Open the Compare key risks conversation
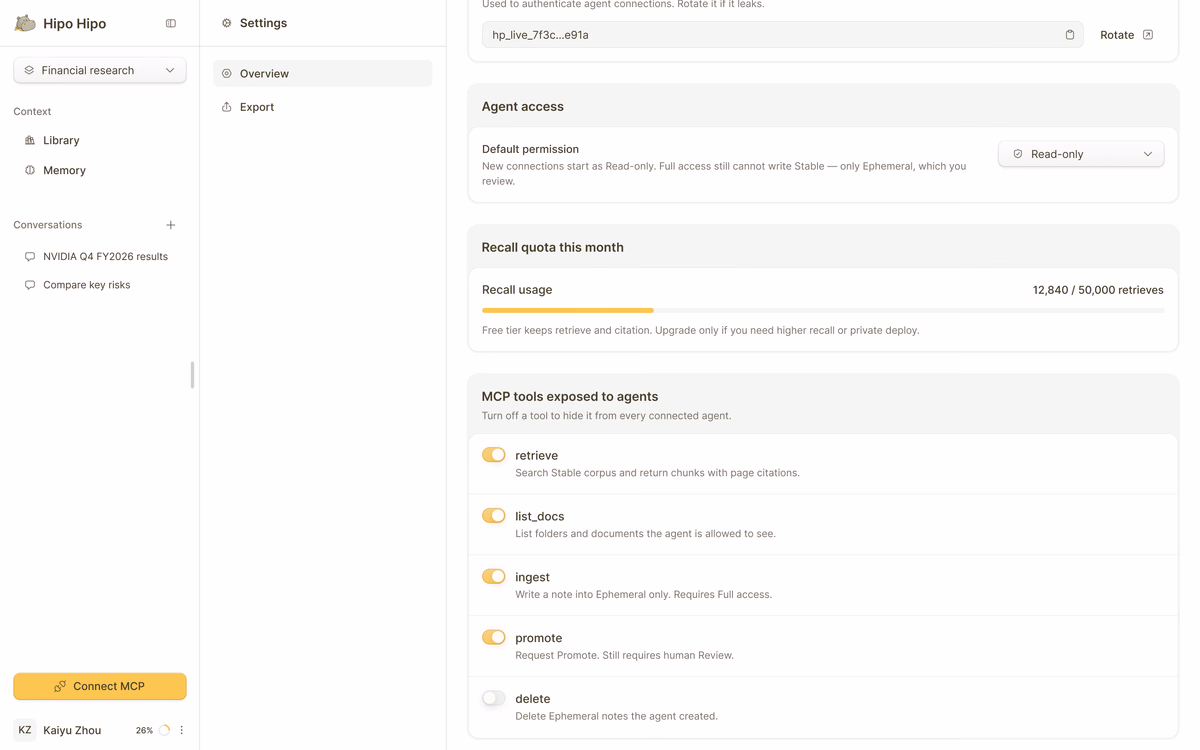Screen dimensions: 1200x750 coord(100,285)
